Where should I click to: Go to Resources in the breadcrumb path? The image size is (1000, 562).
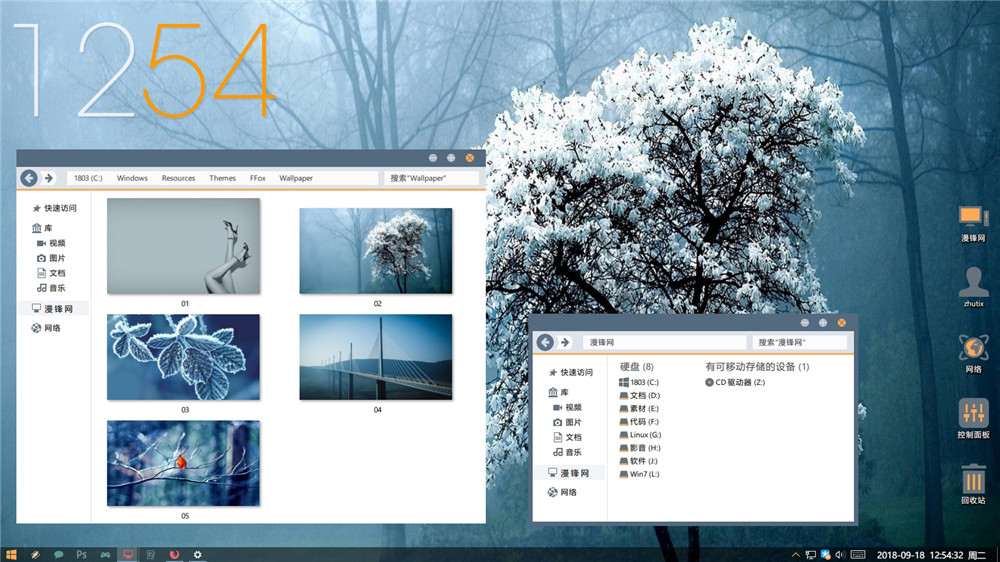point(178,178)
